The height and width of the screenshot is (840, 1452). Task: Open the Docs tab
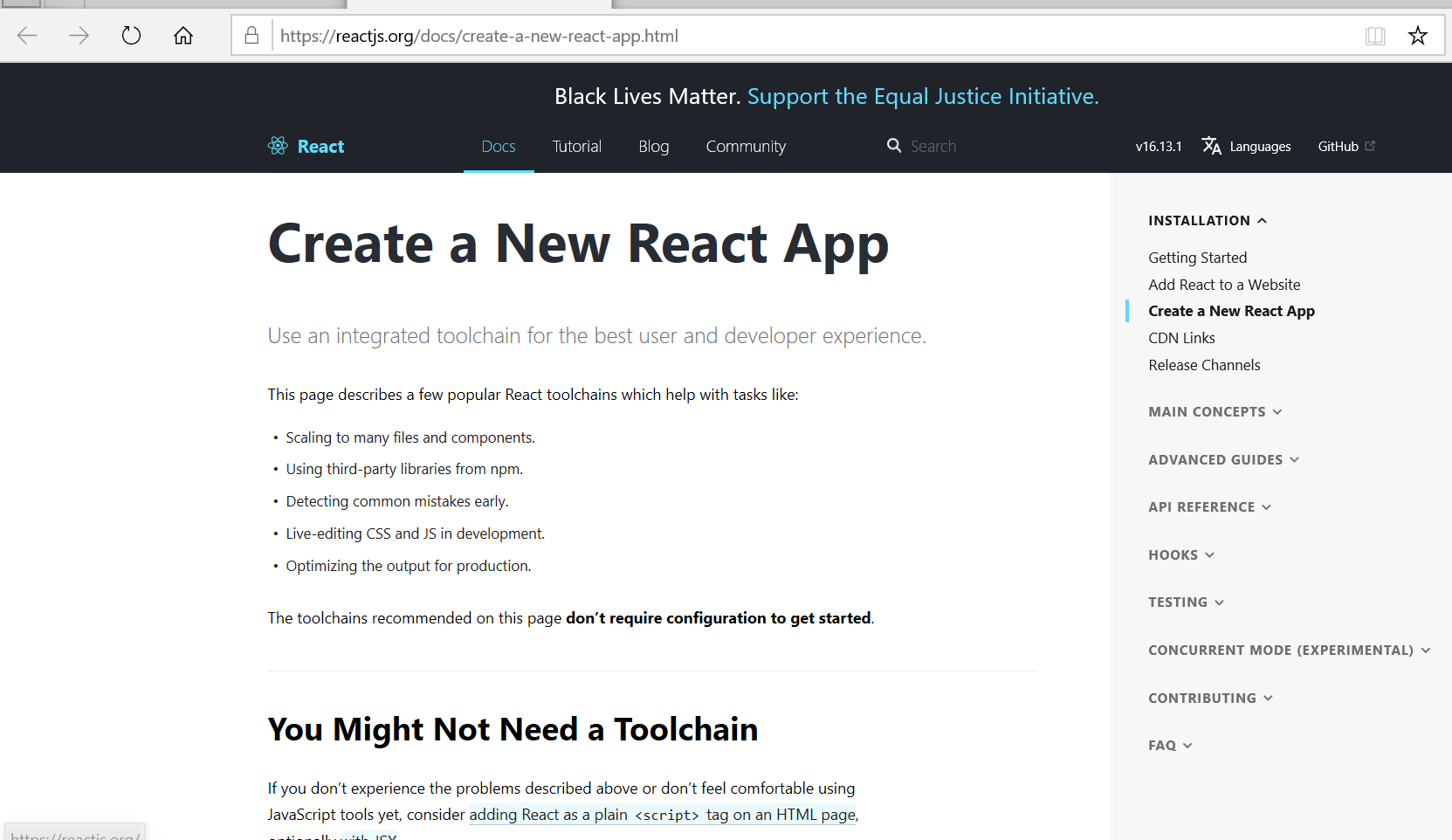(x=499, y=147)
